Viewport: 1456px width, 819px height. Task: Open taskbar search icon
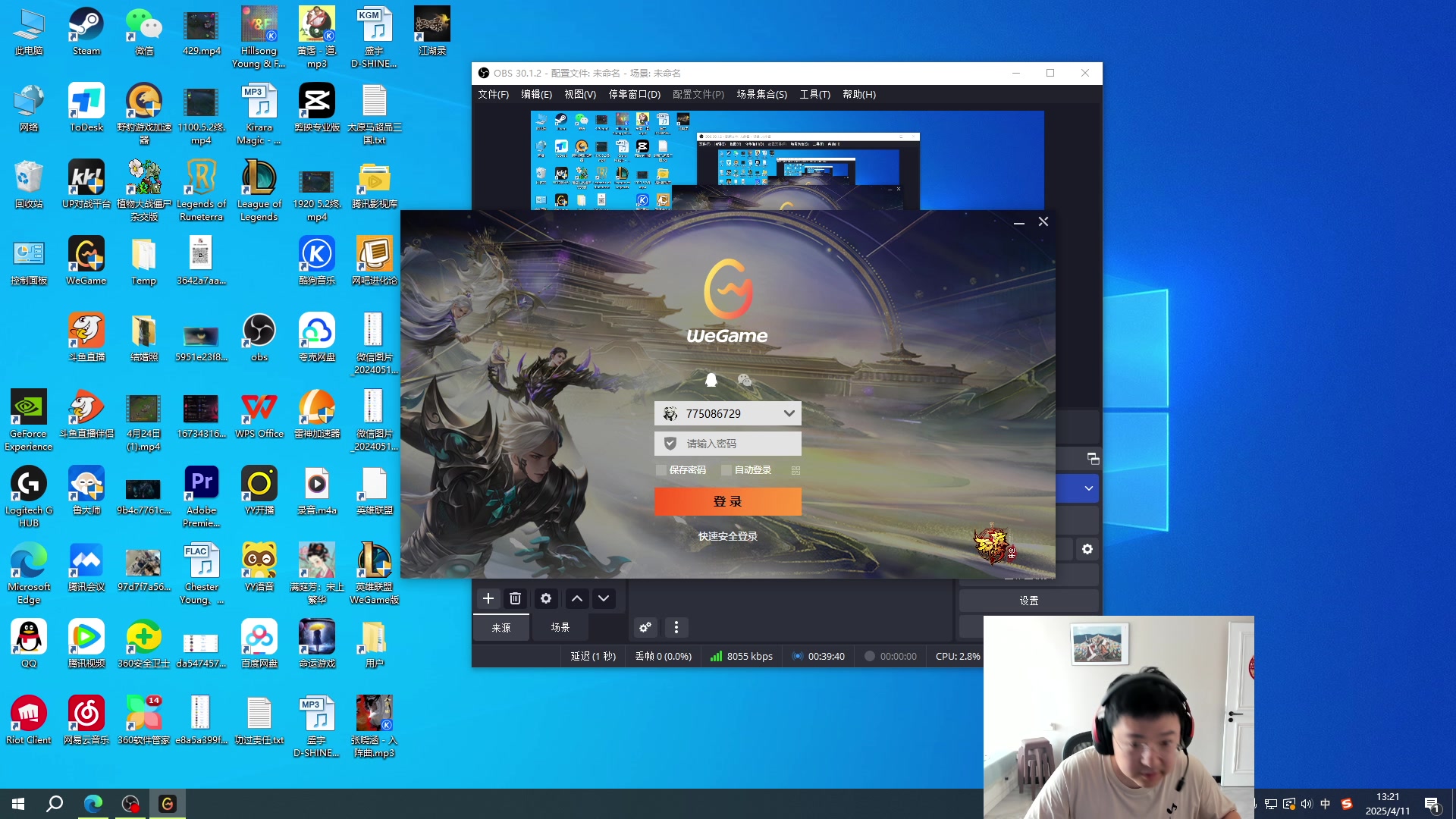[x=55, y=804]
